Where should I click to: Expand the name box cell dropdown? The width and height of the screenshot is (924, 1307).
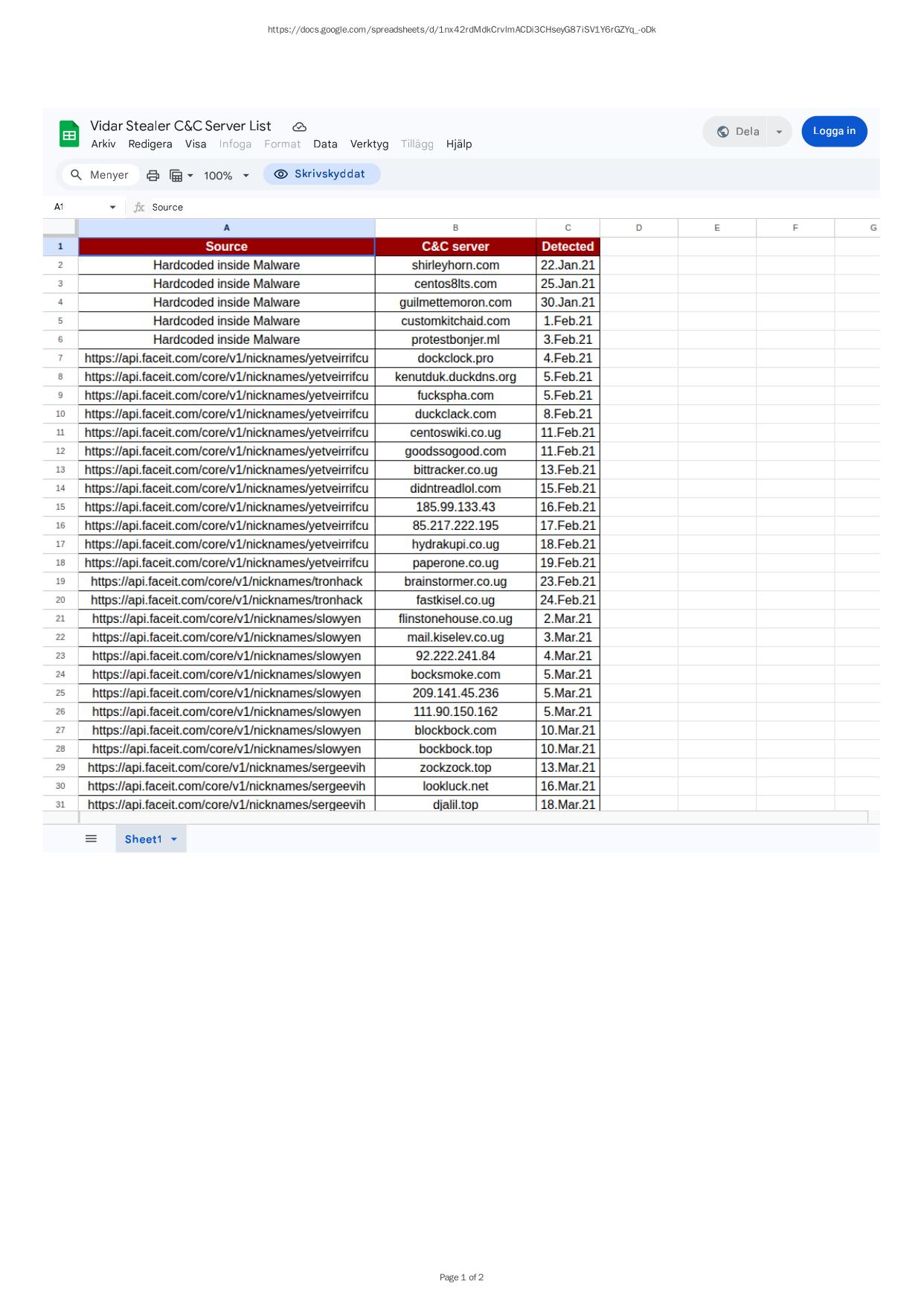pos(112,208)
